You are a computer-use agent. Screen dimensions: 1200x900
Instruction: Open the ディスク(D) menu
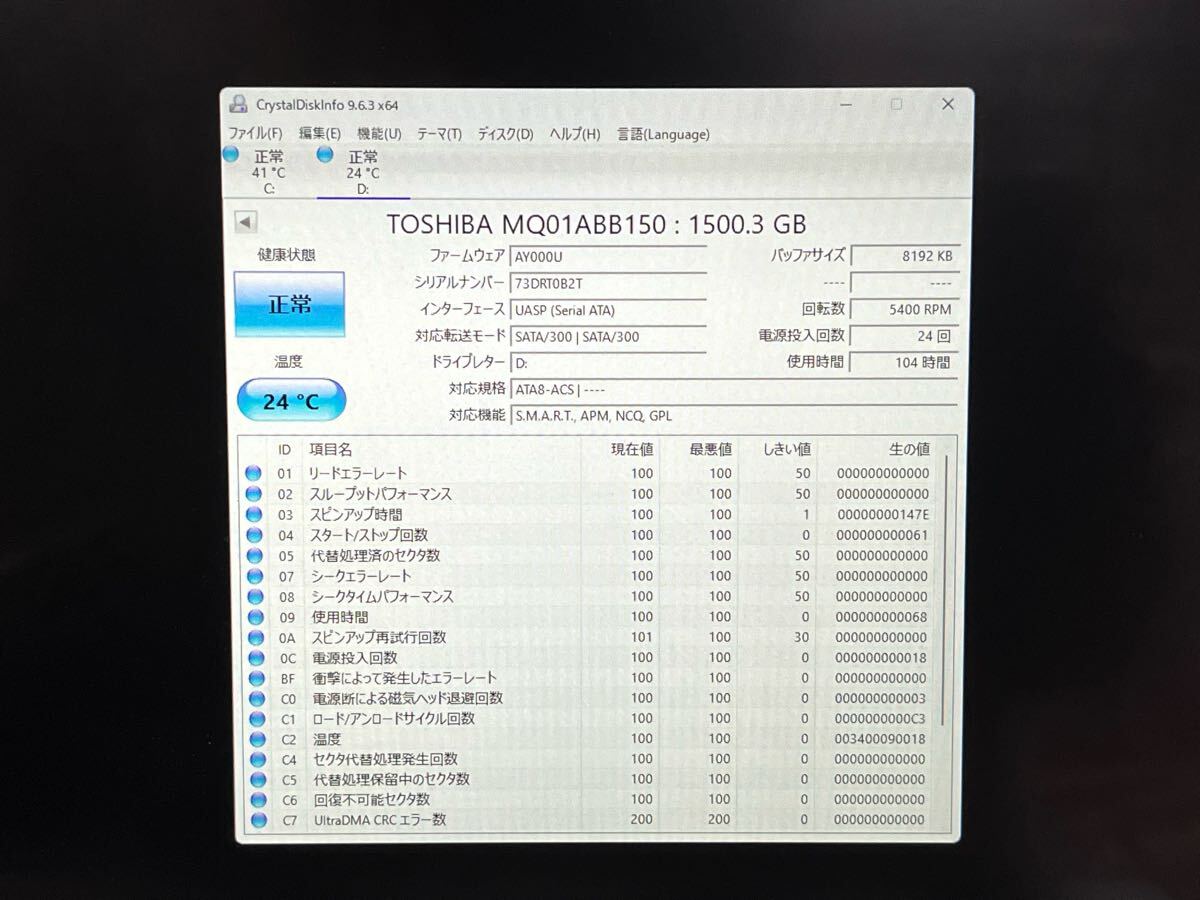pos(505,134)
